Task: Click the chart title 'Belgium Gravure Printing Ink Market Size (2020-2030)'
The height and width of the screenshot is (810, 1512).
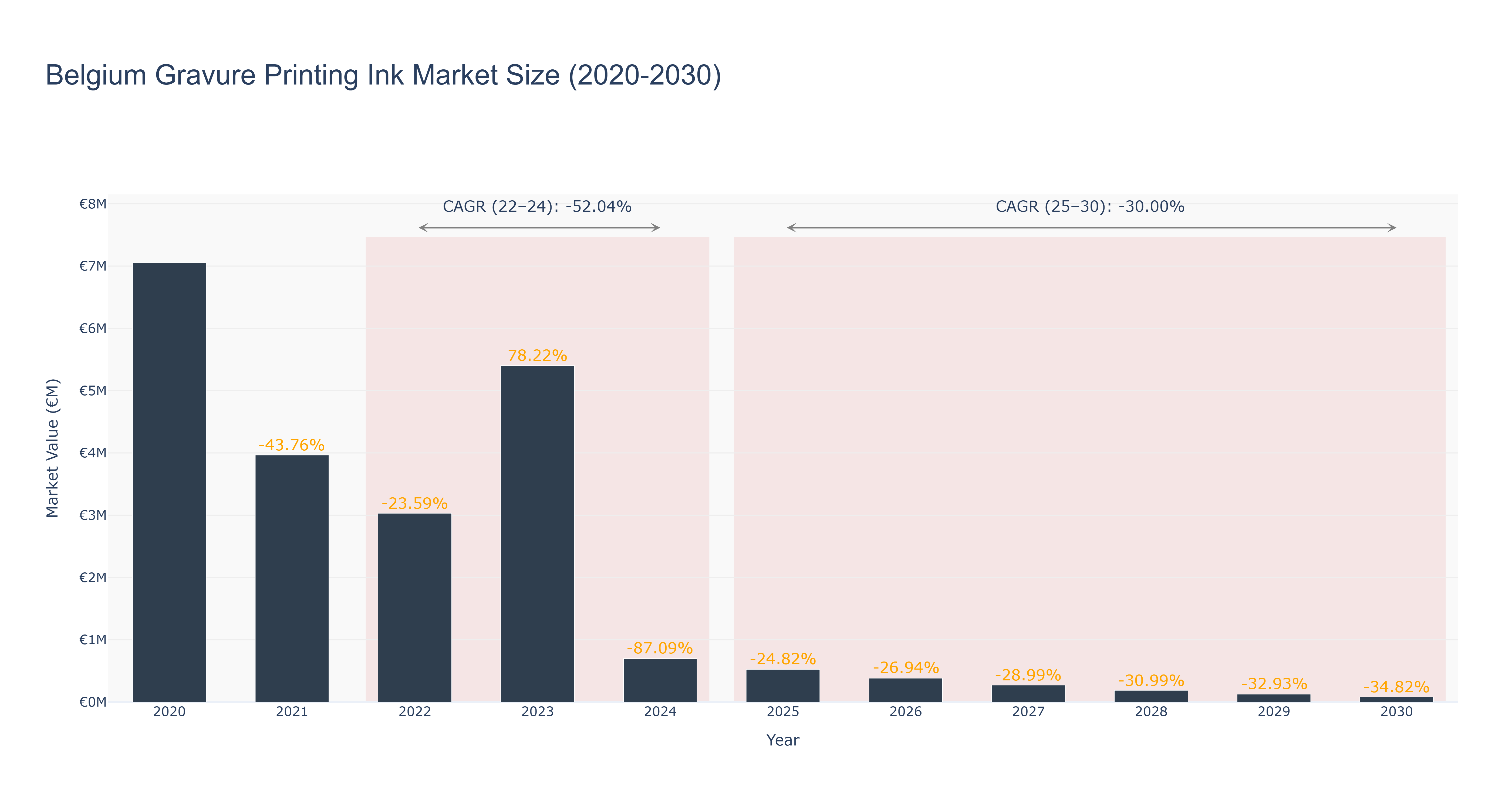Action: click(383, 76)
